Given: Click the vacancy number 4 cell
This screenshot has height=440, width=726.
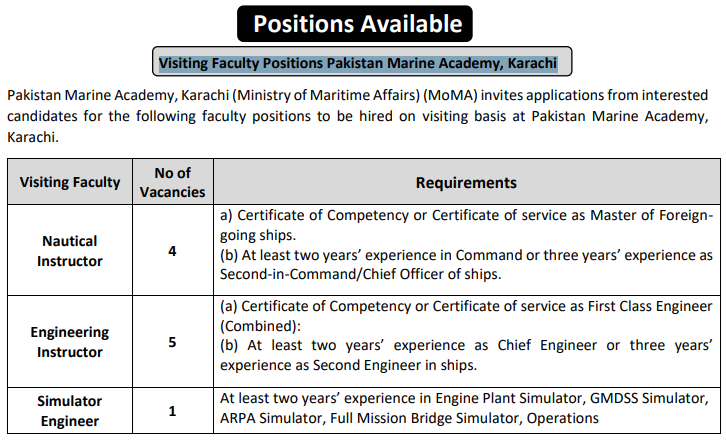Looking at the screenshot, I should pyautogui.click(x=173, y=251).
